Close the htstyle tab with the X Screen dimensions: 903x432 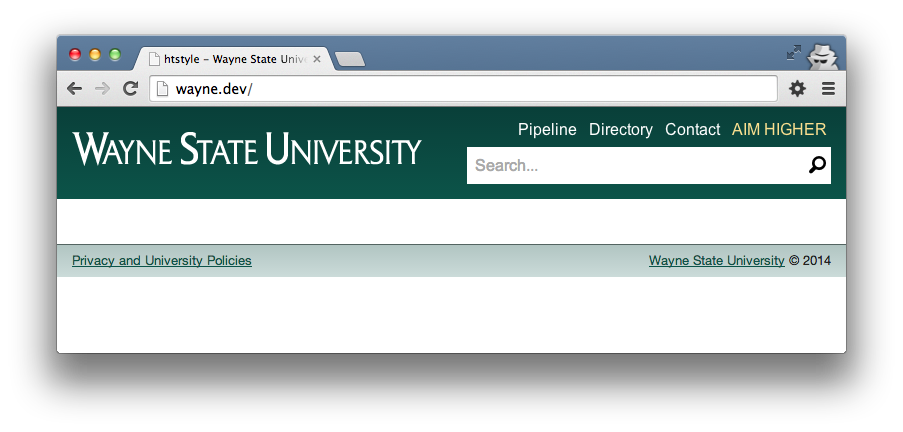[x=317, y=59]
